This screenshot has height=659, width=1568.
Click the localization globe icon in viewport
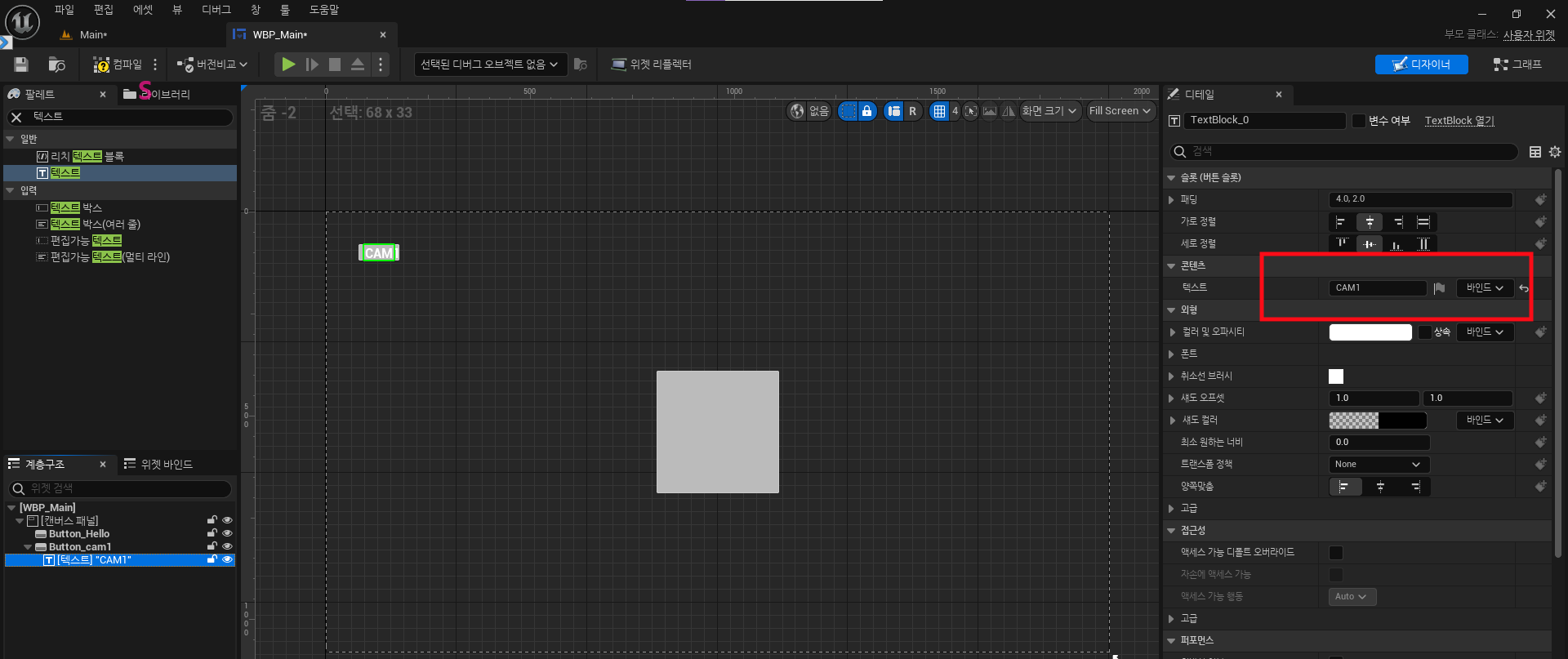pyautogui.click(x=797, y=111)
